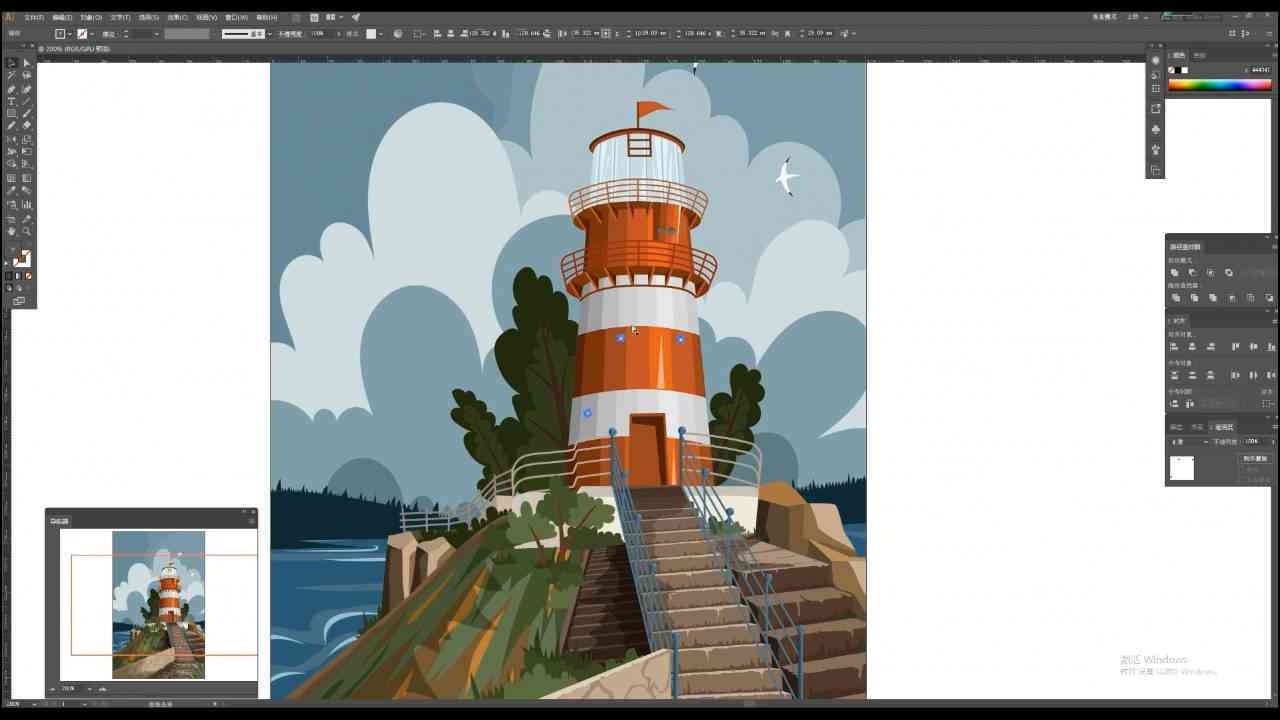The image size is (1280, 720).
Task: Click the Navigator lighthouse thumbnail
Action: pos(158,605)
